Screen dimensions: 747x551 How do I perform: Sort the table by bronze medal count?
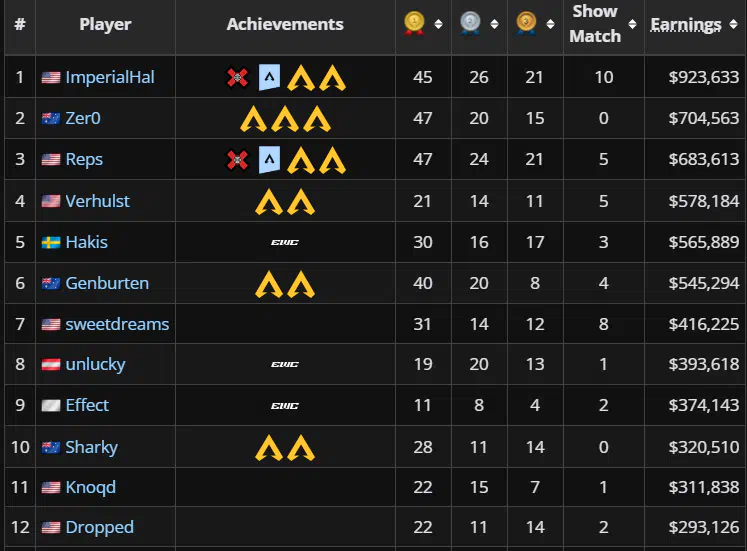(x=550, y=24)
